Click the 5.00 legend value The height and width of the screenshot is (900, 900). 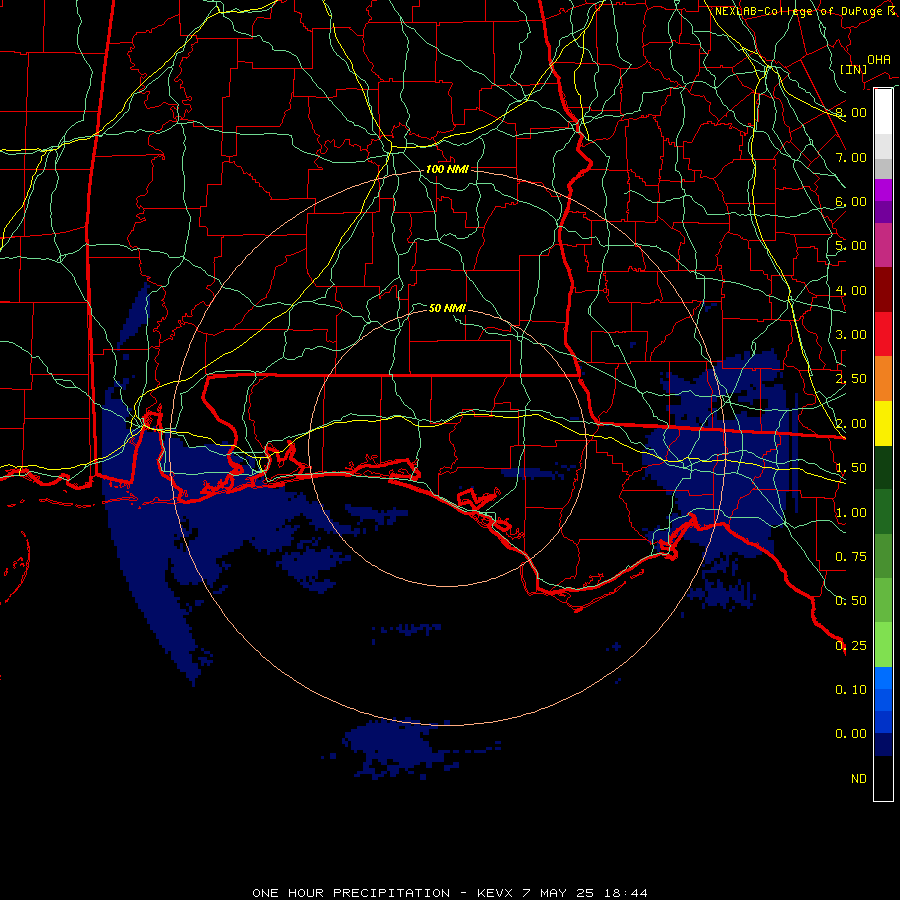[851, 246]
